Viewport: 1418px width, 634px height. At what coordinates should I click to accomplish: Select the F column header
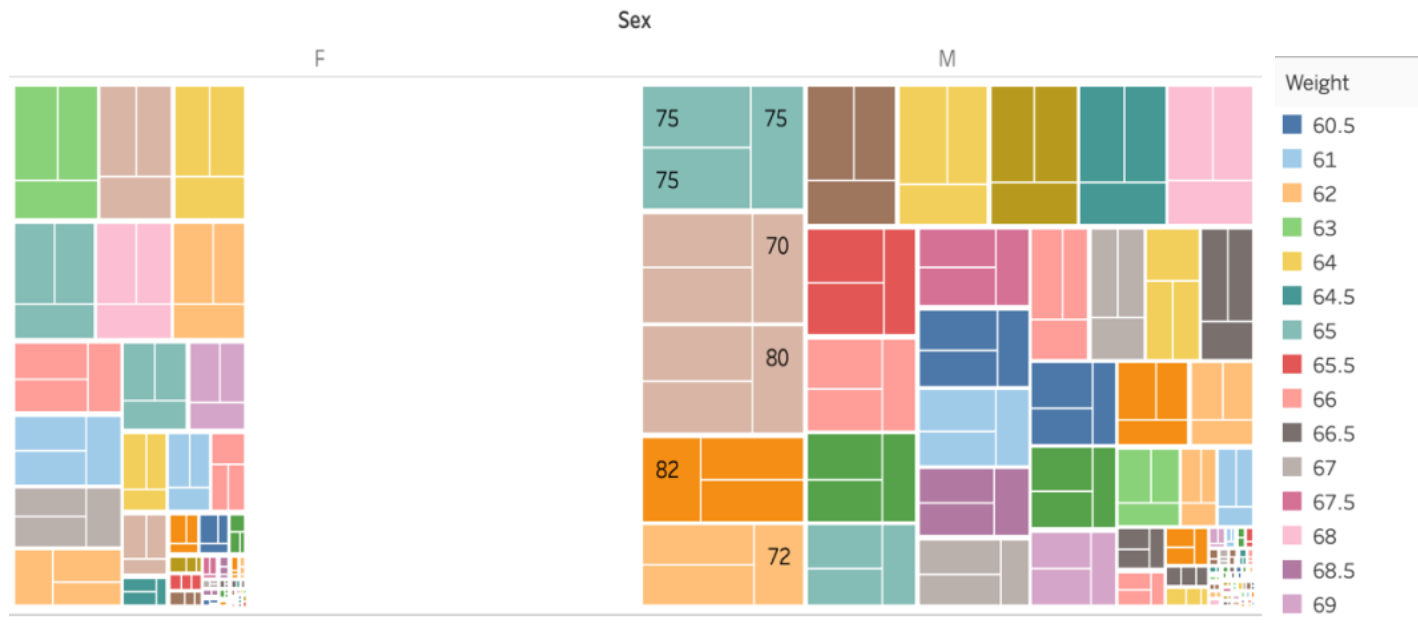point(319,58)
